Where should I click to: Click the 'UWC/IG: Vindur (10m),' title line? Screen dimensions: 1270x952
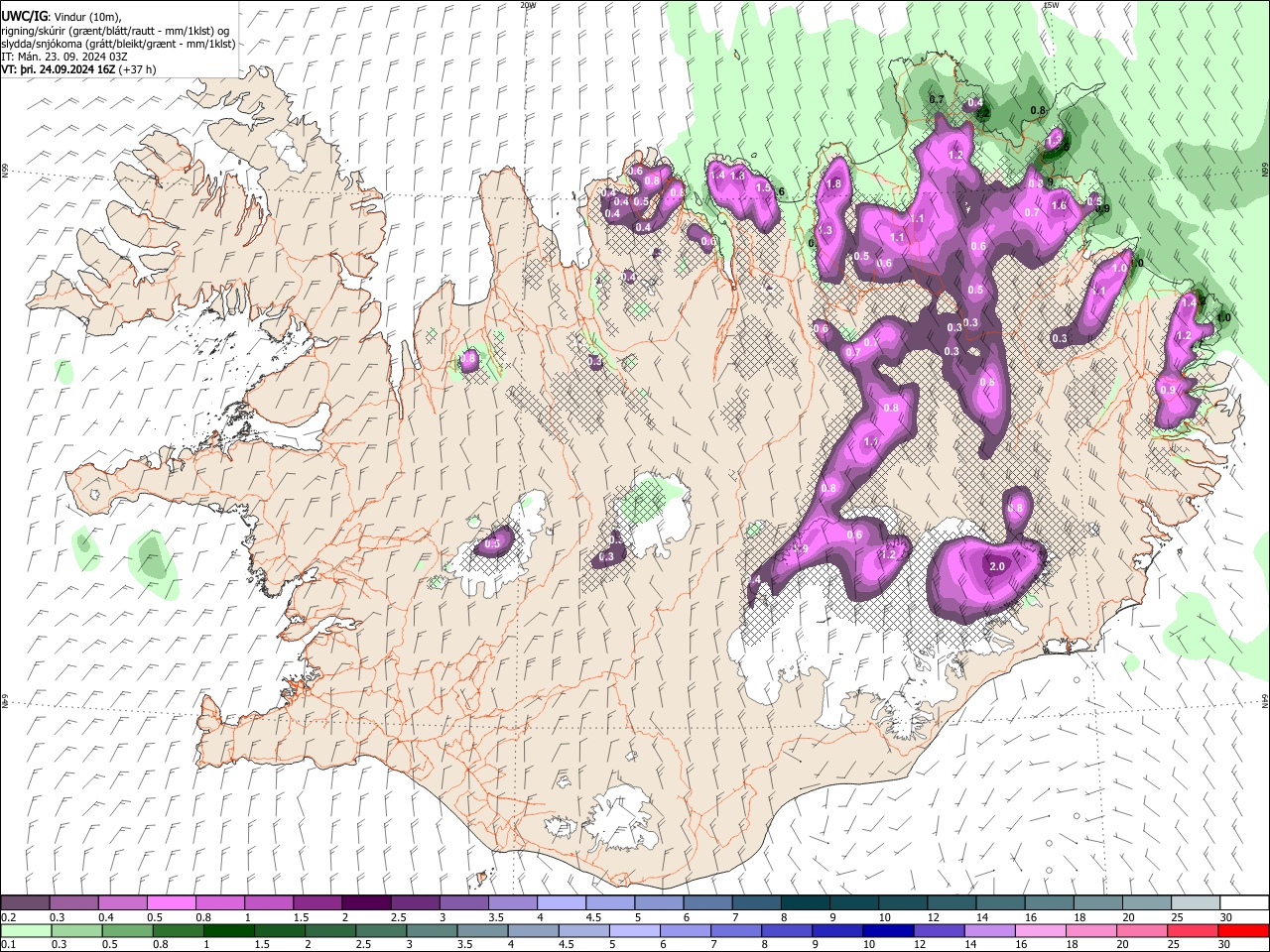tap(63, 16)
